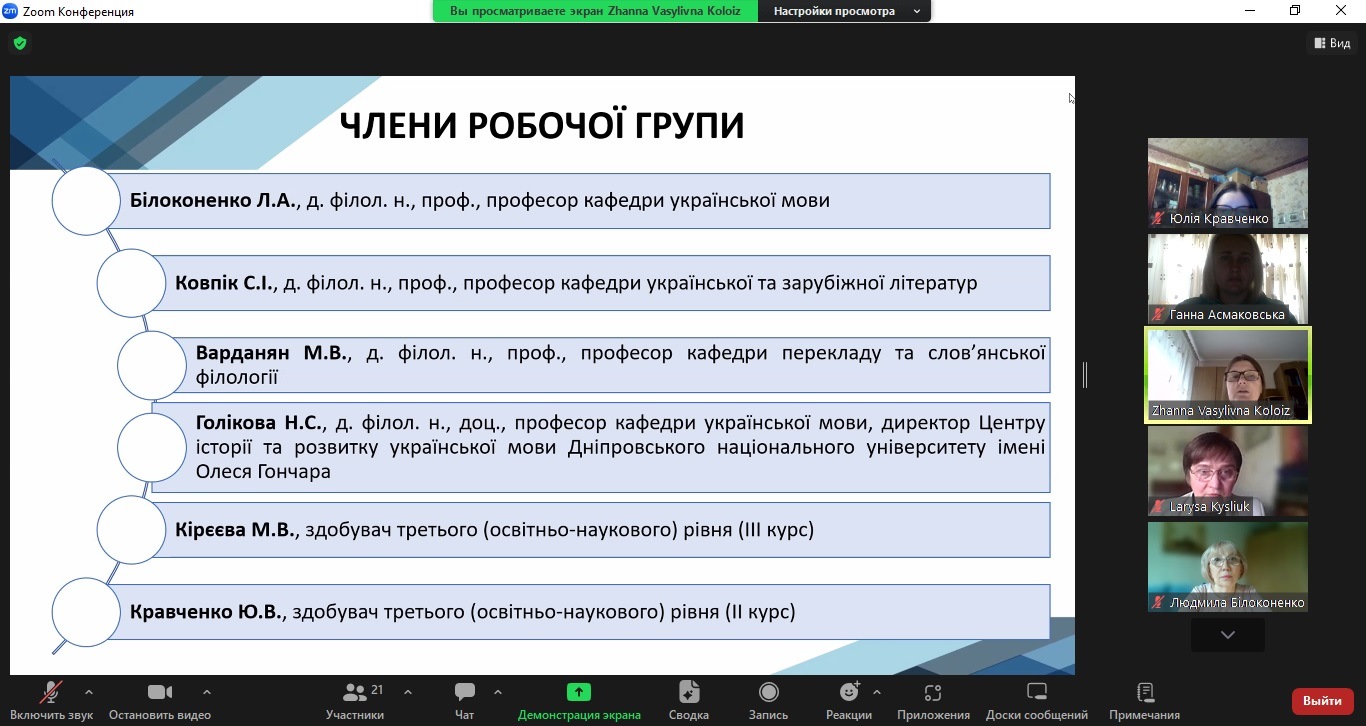The width and height of the screenshot is (1366, 726).
Task: Open Доски сообщений whiteboards
Action: pos(1036,700)
